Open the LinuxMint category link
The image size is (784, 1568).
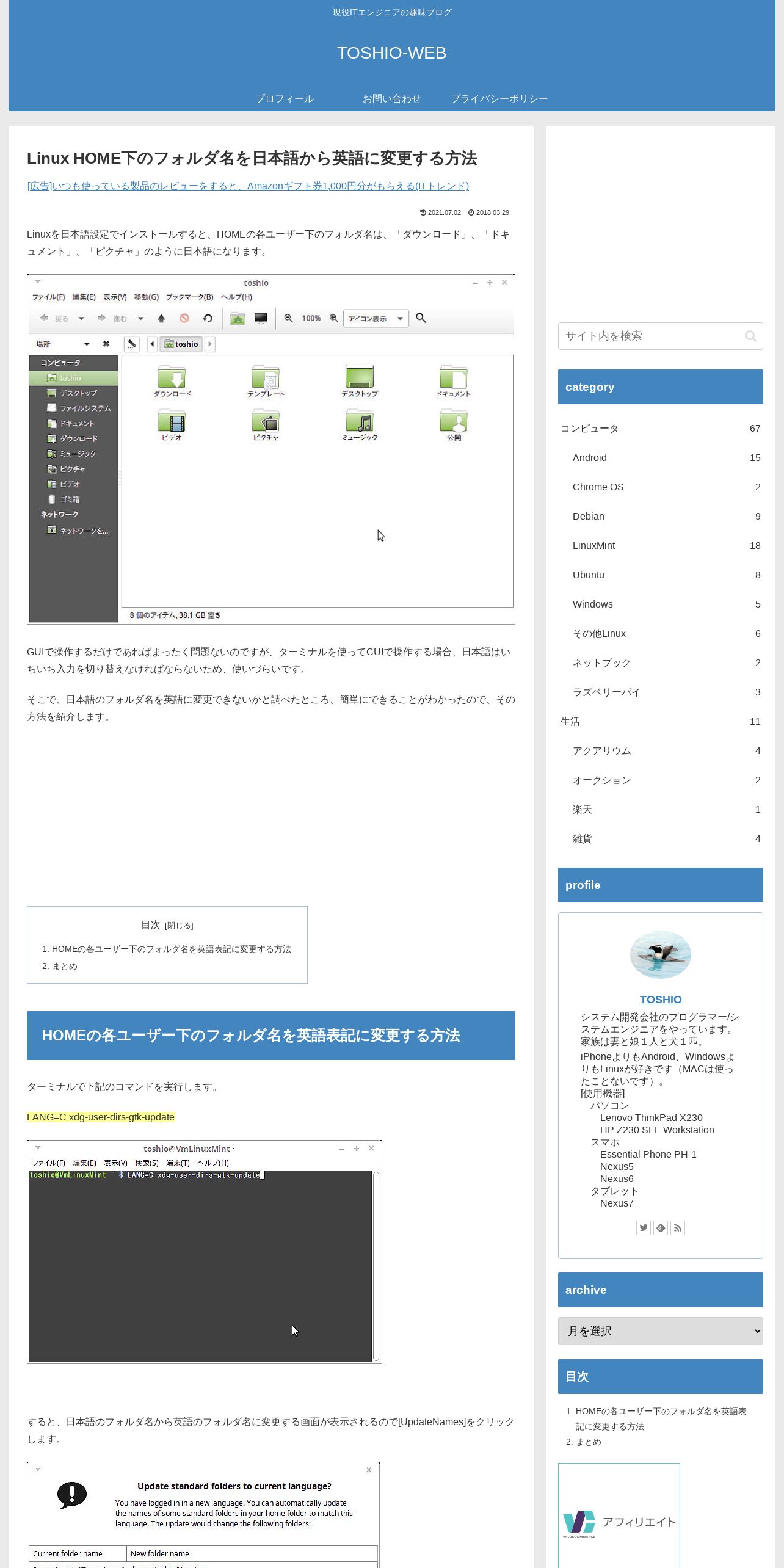coord(667,545)
